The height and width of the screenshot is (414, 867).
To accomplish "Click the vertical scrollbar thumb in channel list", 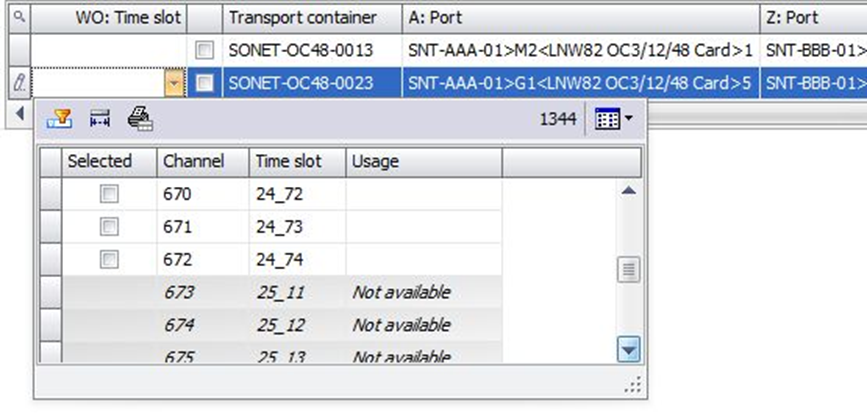I will point(629,270).
